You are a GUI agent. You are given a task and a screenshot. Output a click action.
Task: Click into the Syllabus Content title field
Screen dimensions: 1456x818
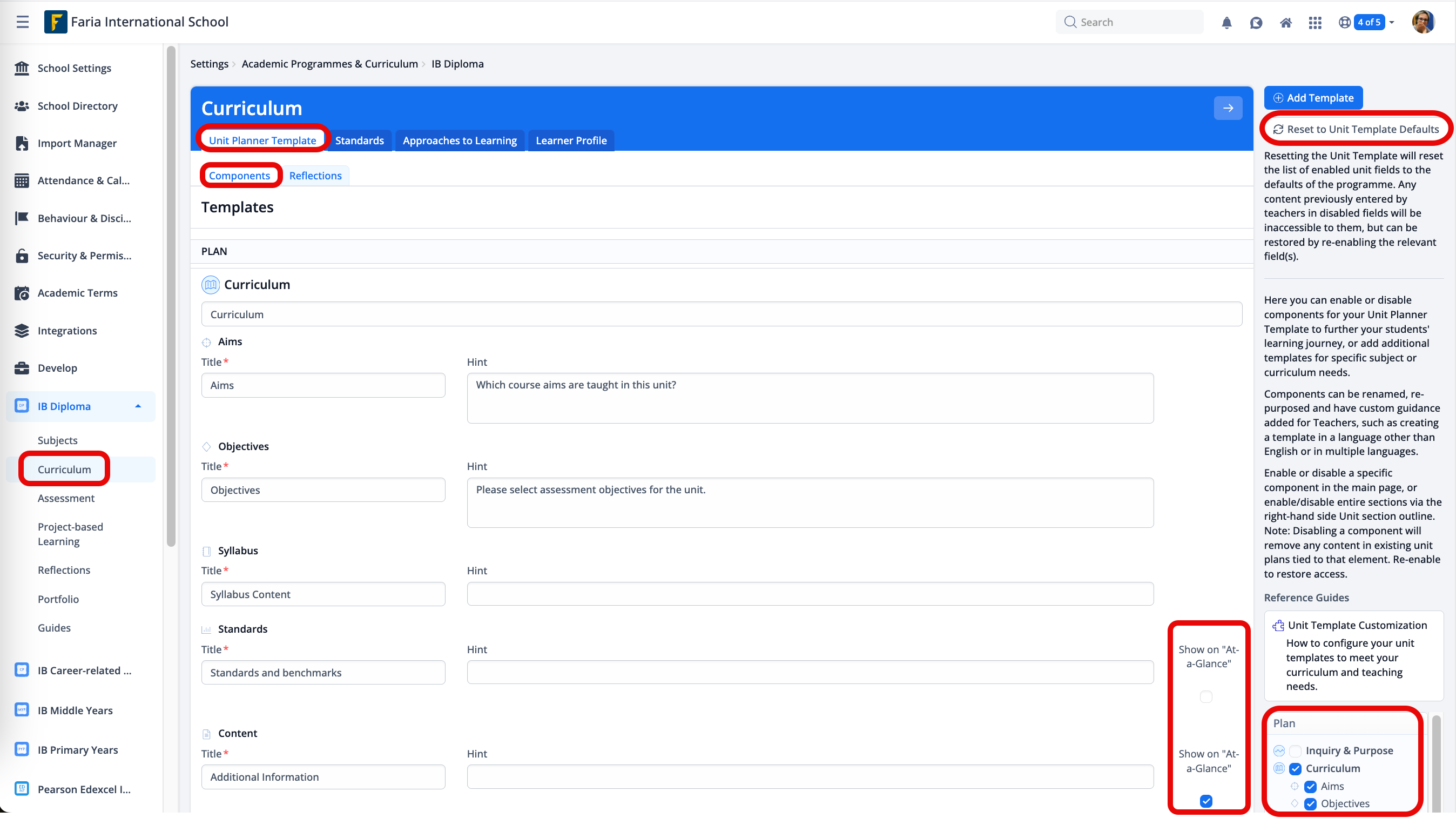click(323, 594)
